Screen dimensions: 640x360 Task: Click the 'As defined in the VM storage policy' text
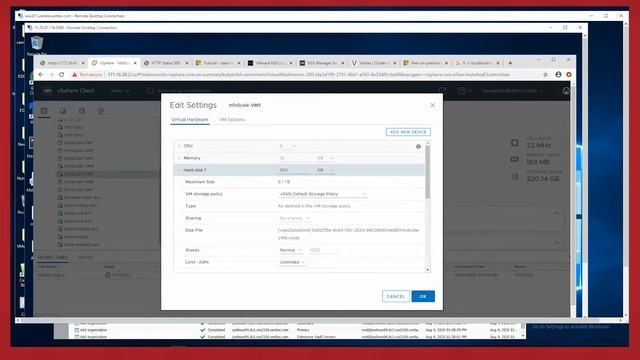(x=314, y=206)
